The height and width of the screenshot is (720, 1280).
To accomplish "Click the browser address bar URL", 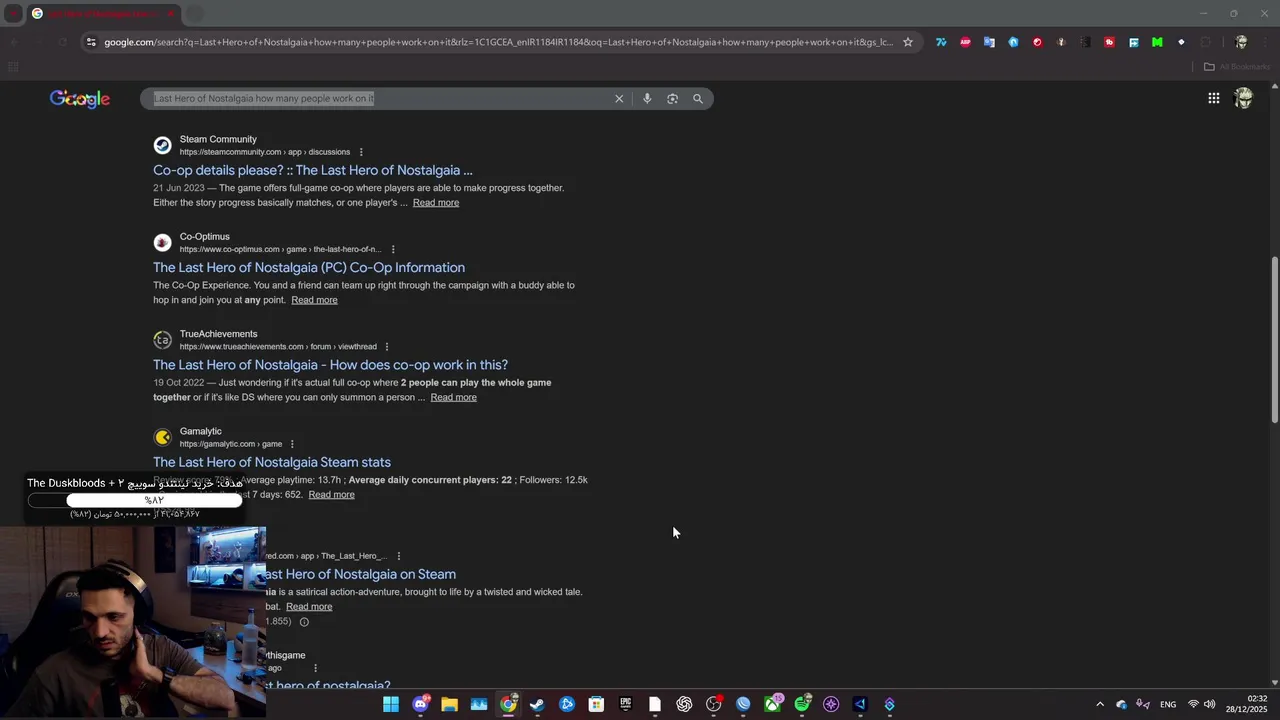I will [x=498, y=42].
